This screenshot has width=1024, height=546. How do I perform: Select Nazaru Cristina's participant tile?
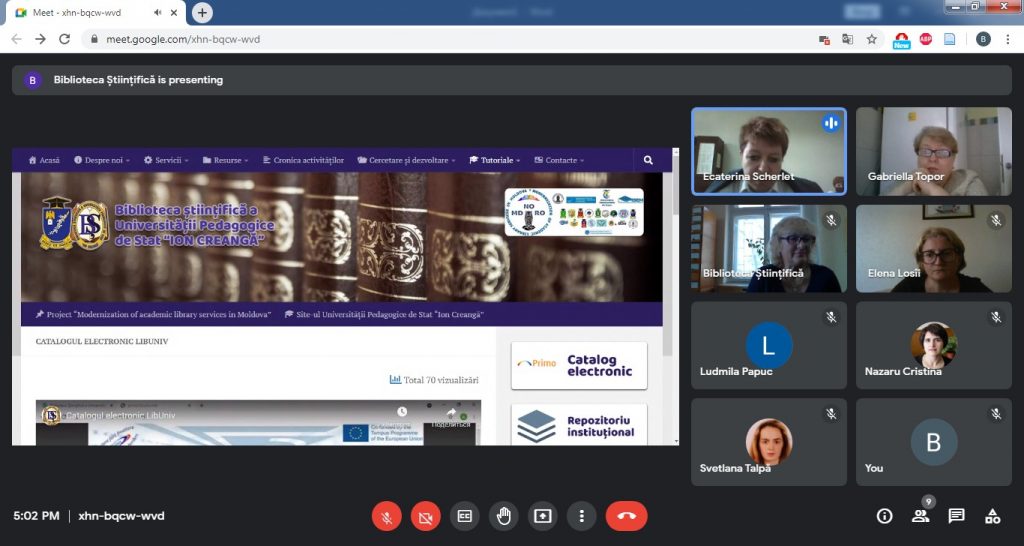pyautogui.click(x=934, y=345)
